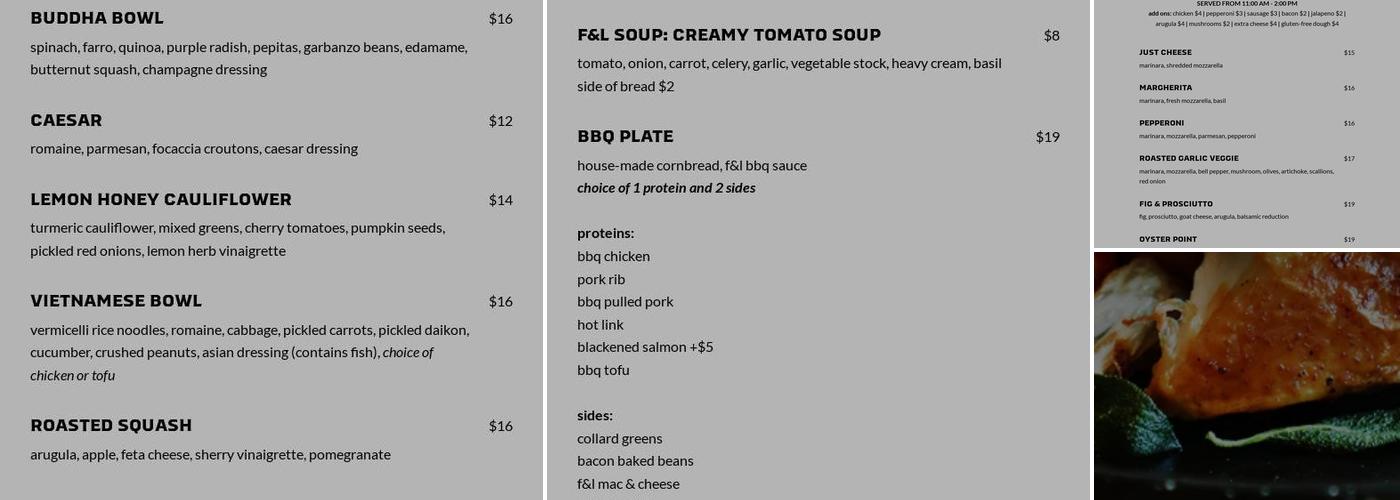Click the Buddha Bowl heading

pos(97,18)
